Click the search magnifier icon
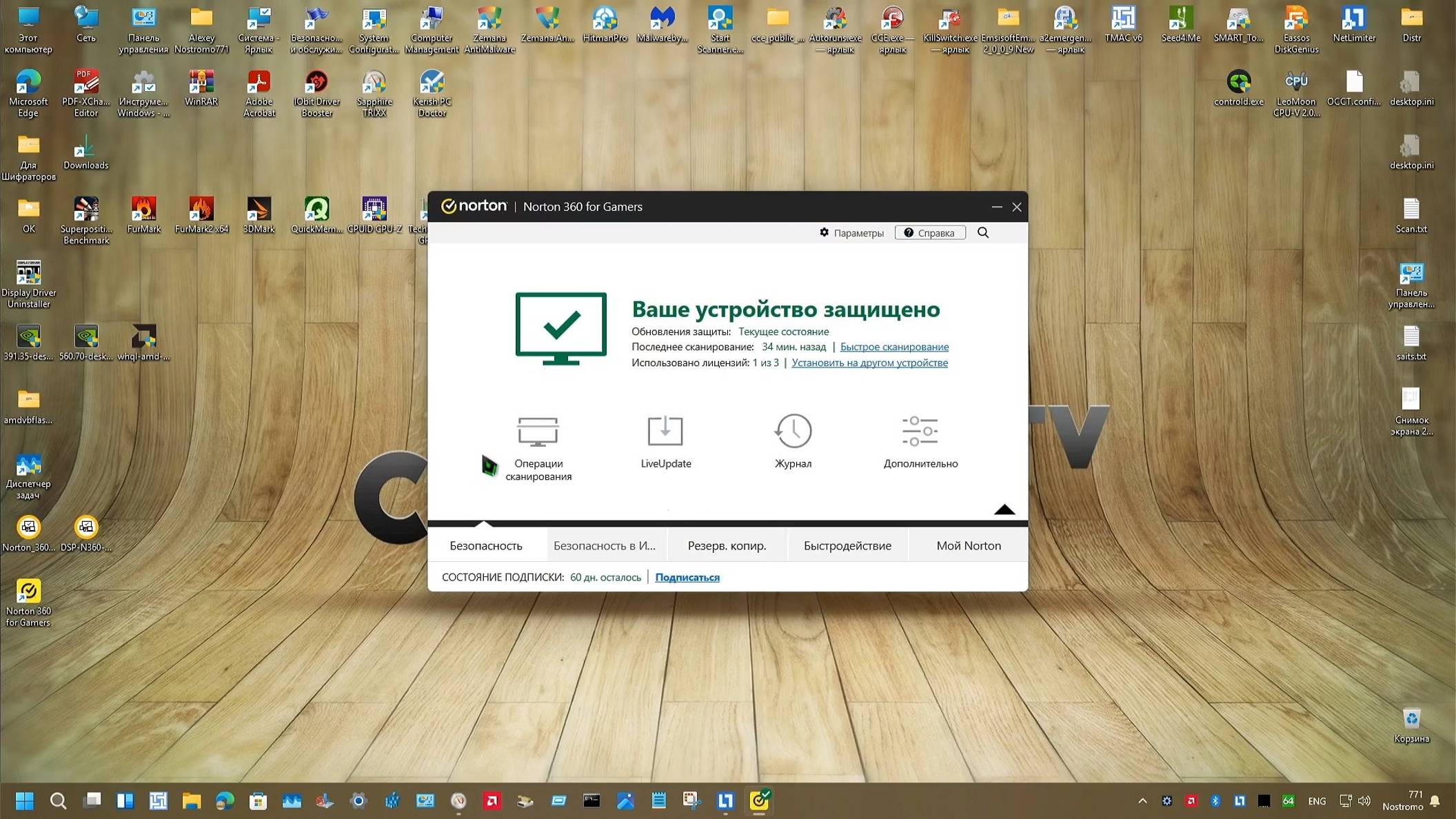 pos(983,232)
